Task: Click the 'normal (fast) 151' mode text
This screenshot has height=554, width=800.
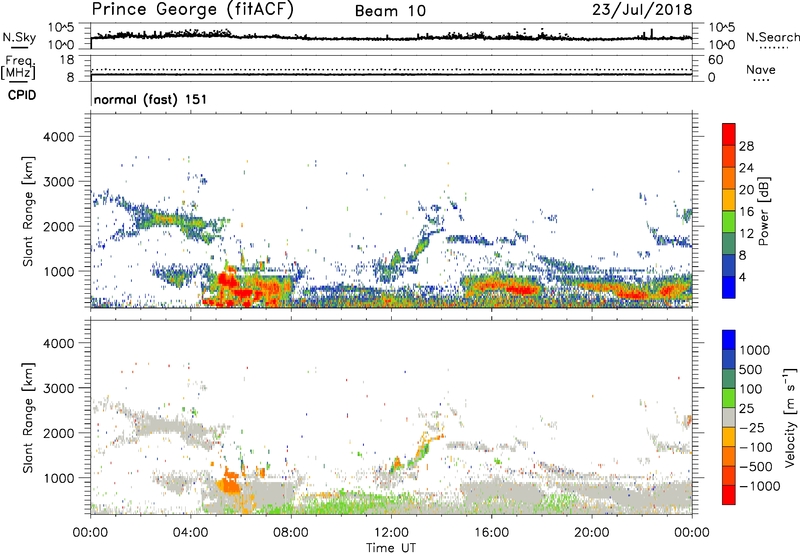Action: (x=151, y=99)
